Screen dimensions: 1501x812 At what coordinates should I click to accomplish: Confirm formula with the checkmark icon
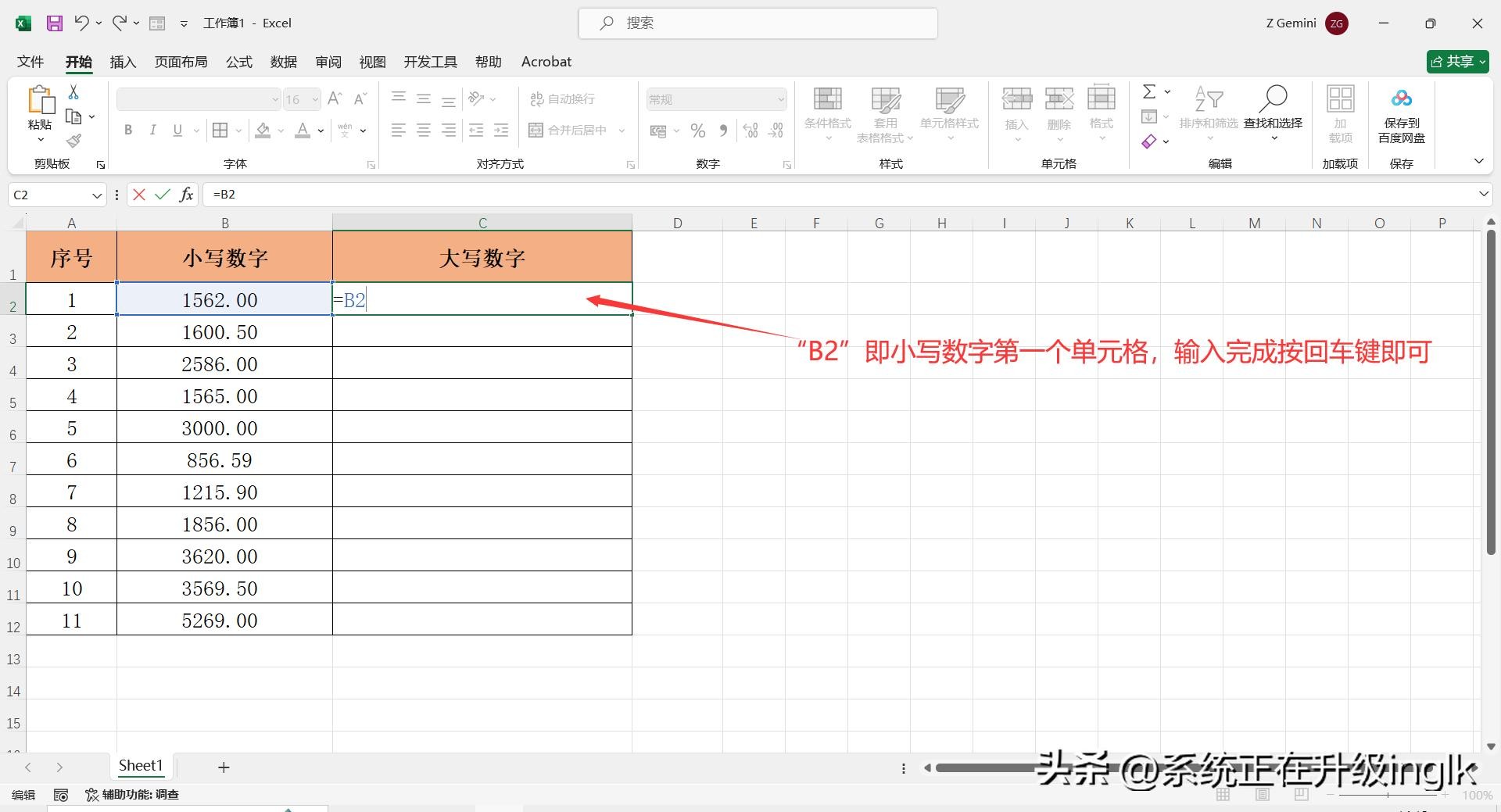163,195
